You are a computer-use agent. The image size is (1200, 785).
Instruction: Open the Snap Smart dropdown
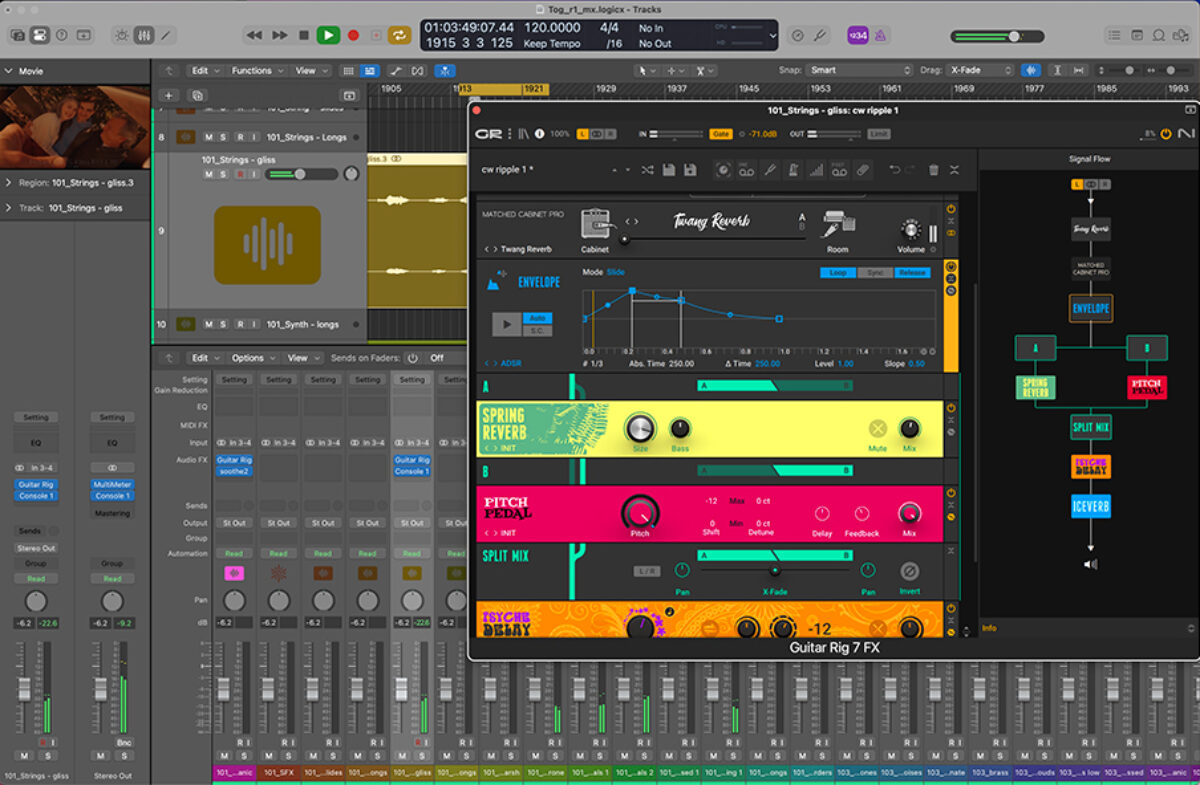click(862, 71)
